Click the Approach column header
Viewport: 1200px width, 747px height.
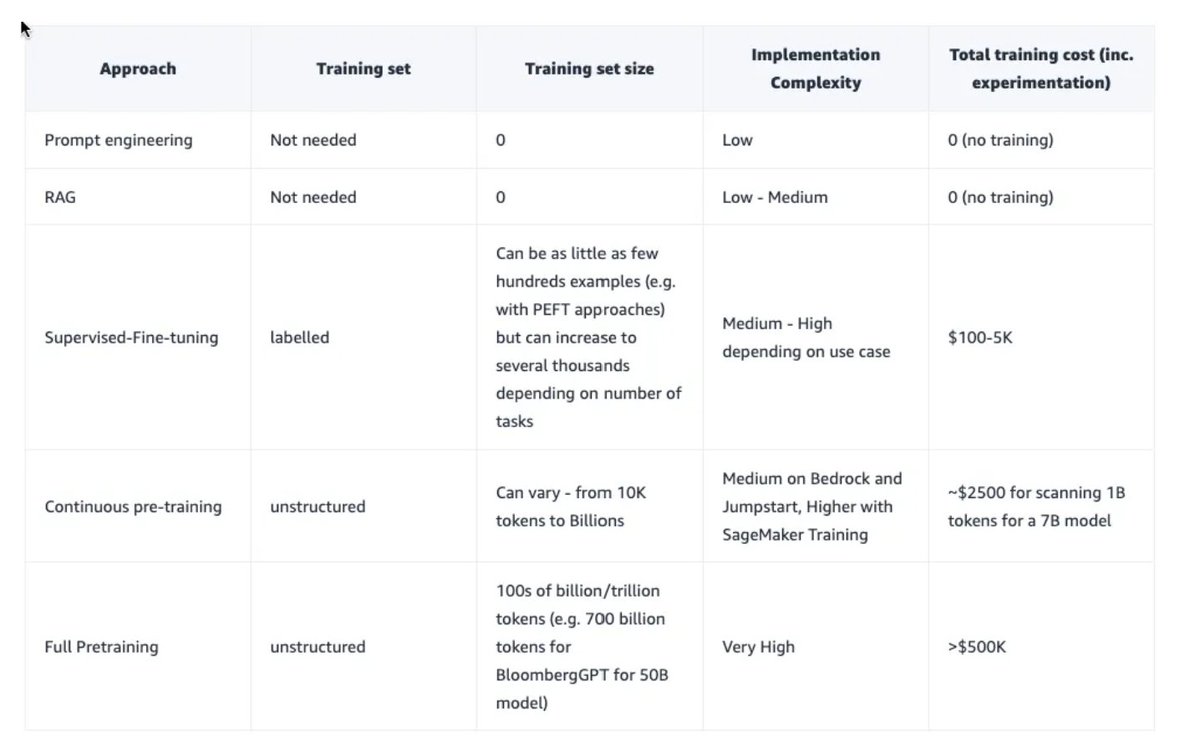click(138, 69)
